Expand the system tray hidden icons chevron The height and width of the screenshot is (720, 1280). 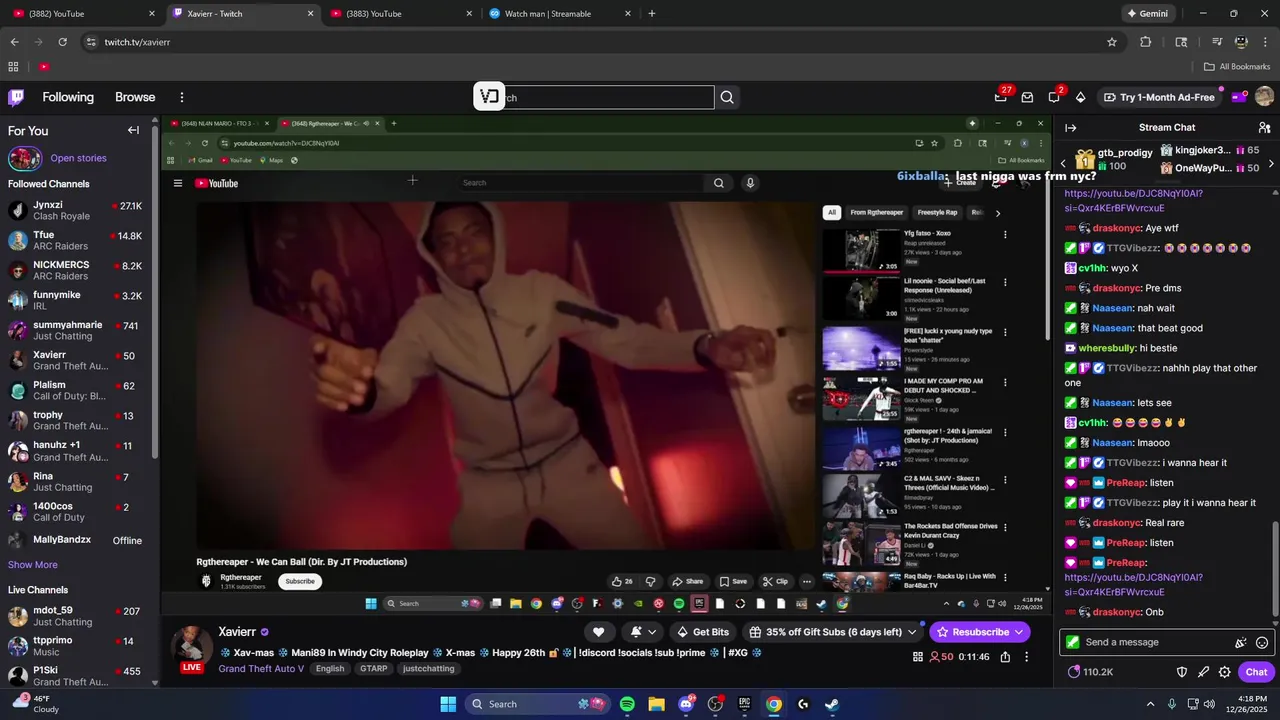click(x=1150, y=704)
